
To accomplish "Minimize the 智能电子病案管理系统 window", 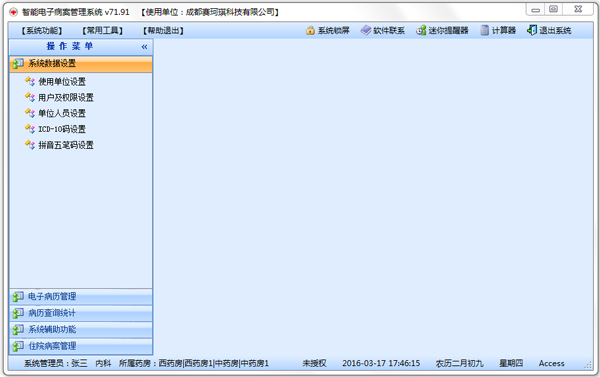I will (536, 10).
